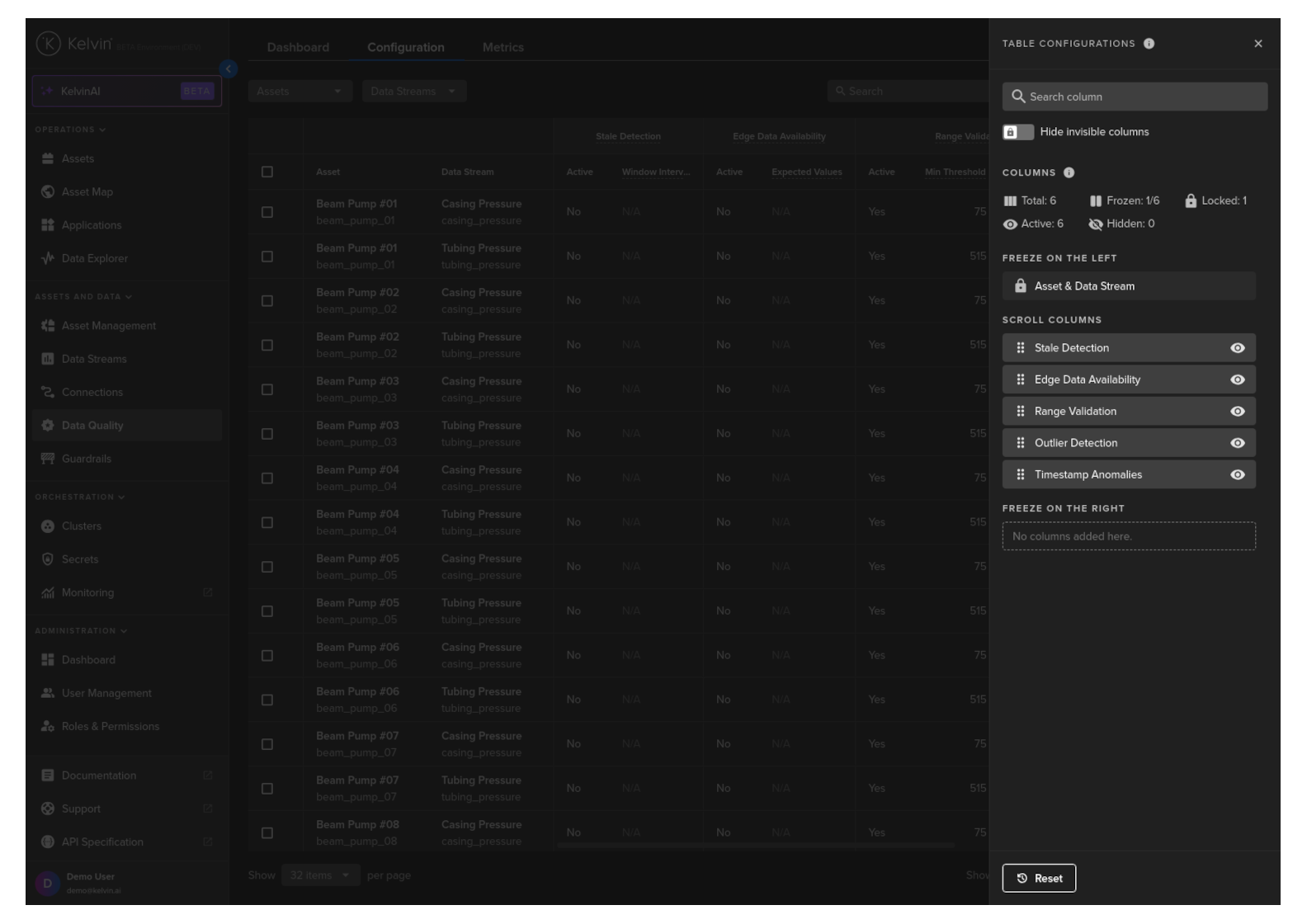
Task: Open Data Quality in the sidebar
Action: [92, 426]
